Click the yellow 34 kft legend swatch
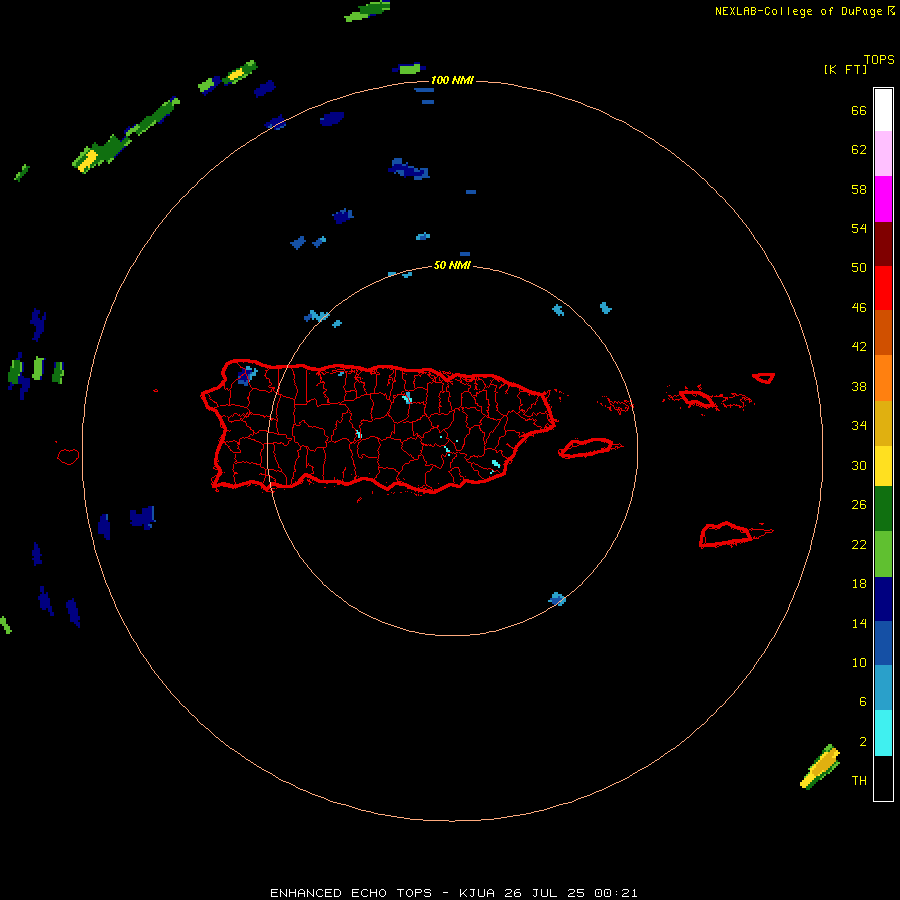 (x=883, y=466)
